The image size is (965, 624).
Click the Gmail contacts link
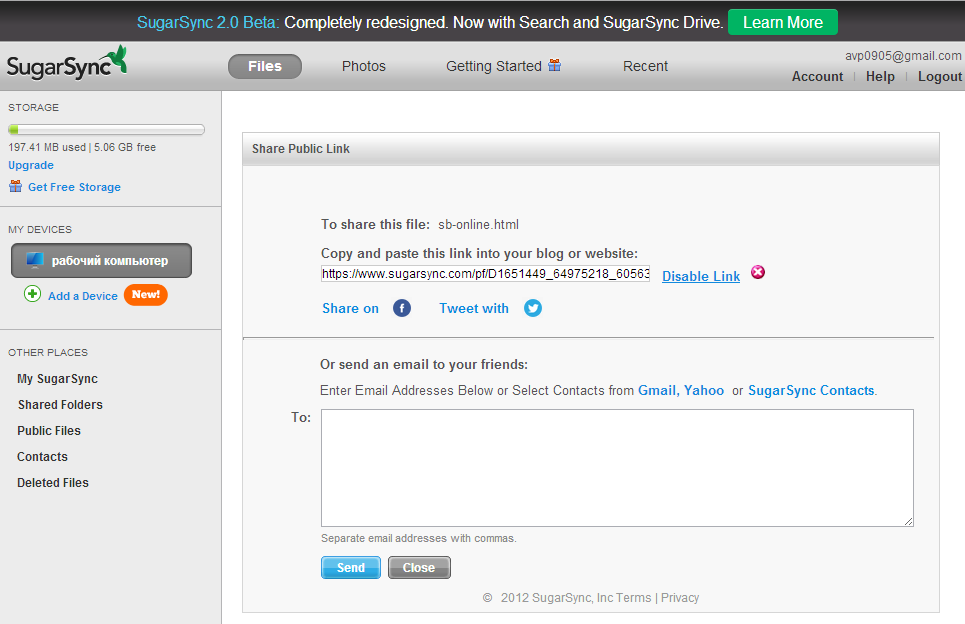click(657, 390)
